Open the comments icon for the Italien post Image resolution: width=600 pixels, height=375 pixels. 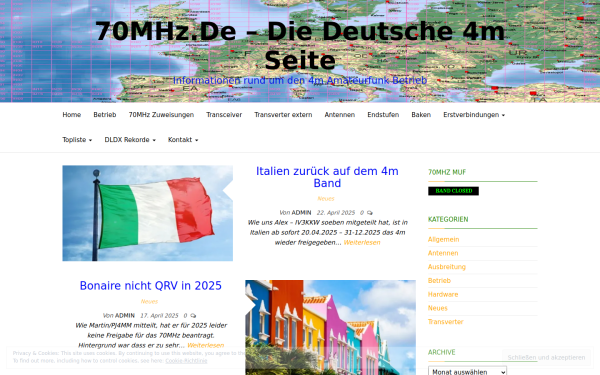pyautogui.click(x=369, y=213)
